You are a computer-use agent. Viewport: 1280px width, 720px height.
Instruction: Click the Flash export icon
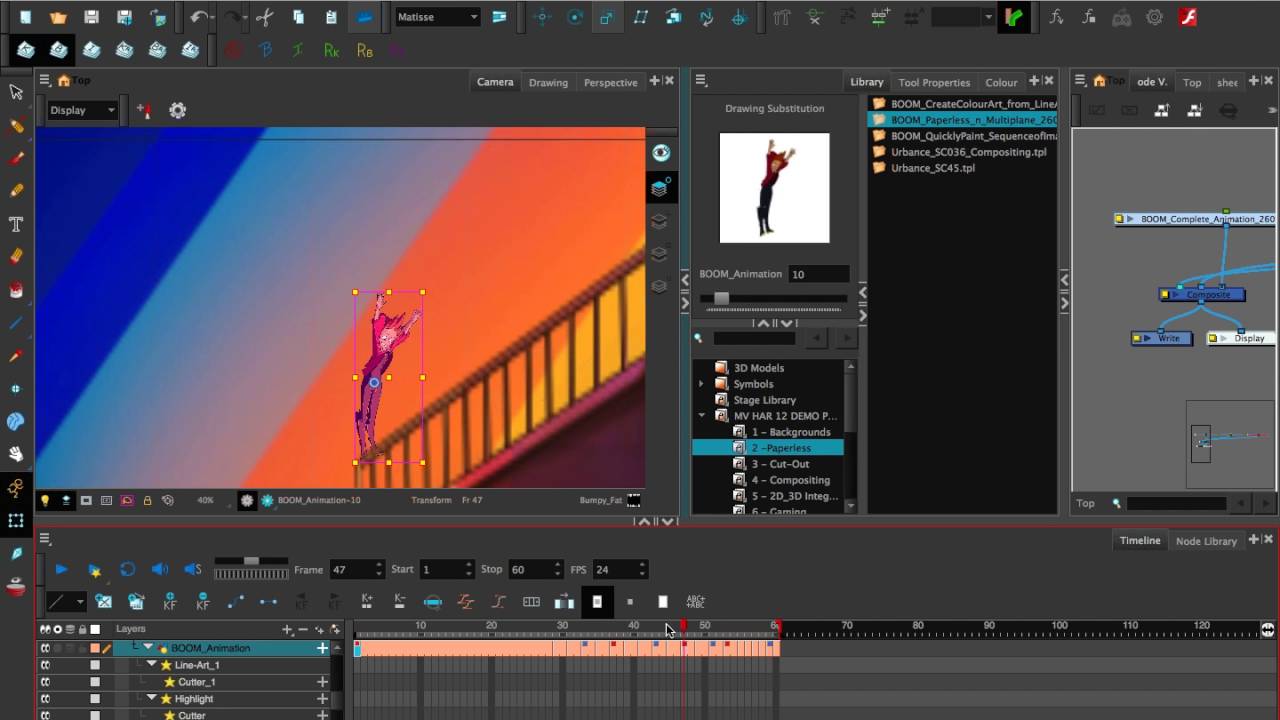tap(1188, 17)
